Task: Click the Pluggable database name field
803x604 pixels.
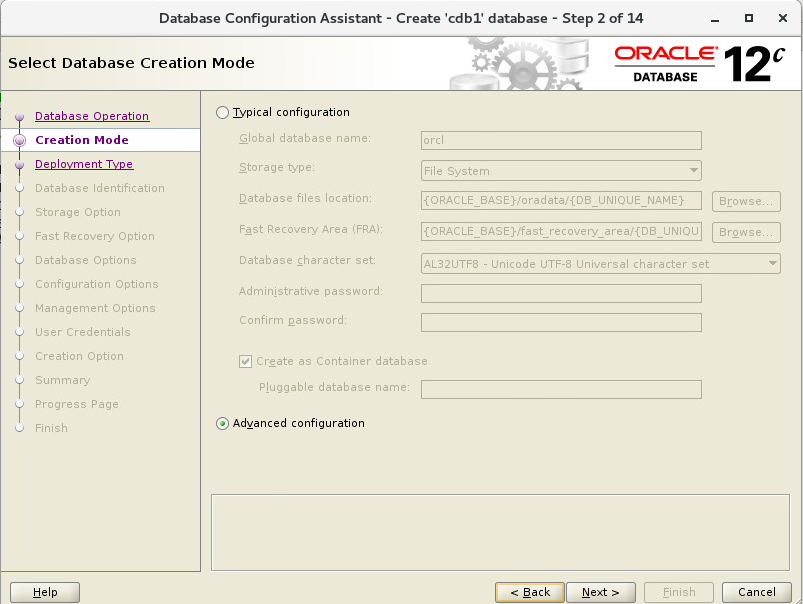Action: (x=561, y=389)
